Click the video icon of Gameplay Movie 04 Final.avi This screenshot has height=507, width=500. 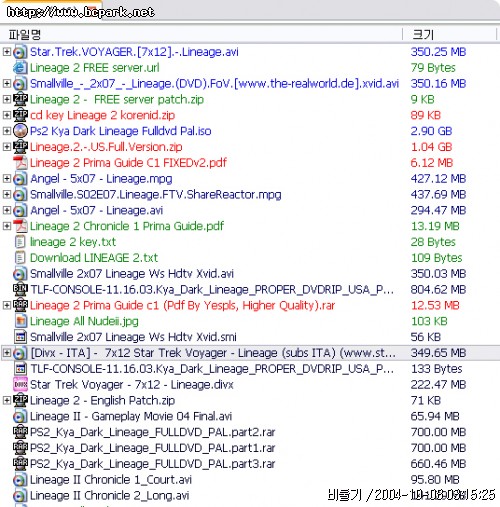pos(20,416)
